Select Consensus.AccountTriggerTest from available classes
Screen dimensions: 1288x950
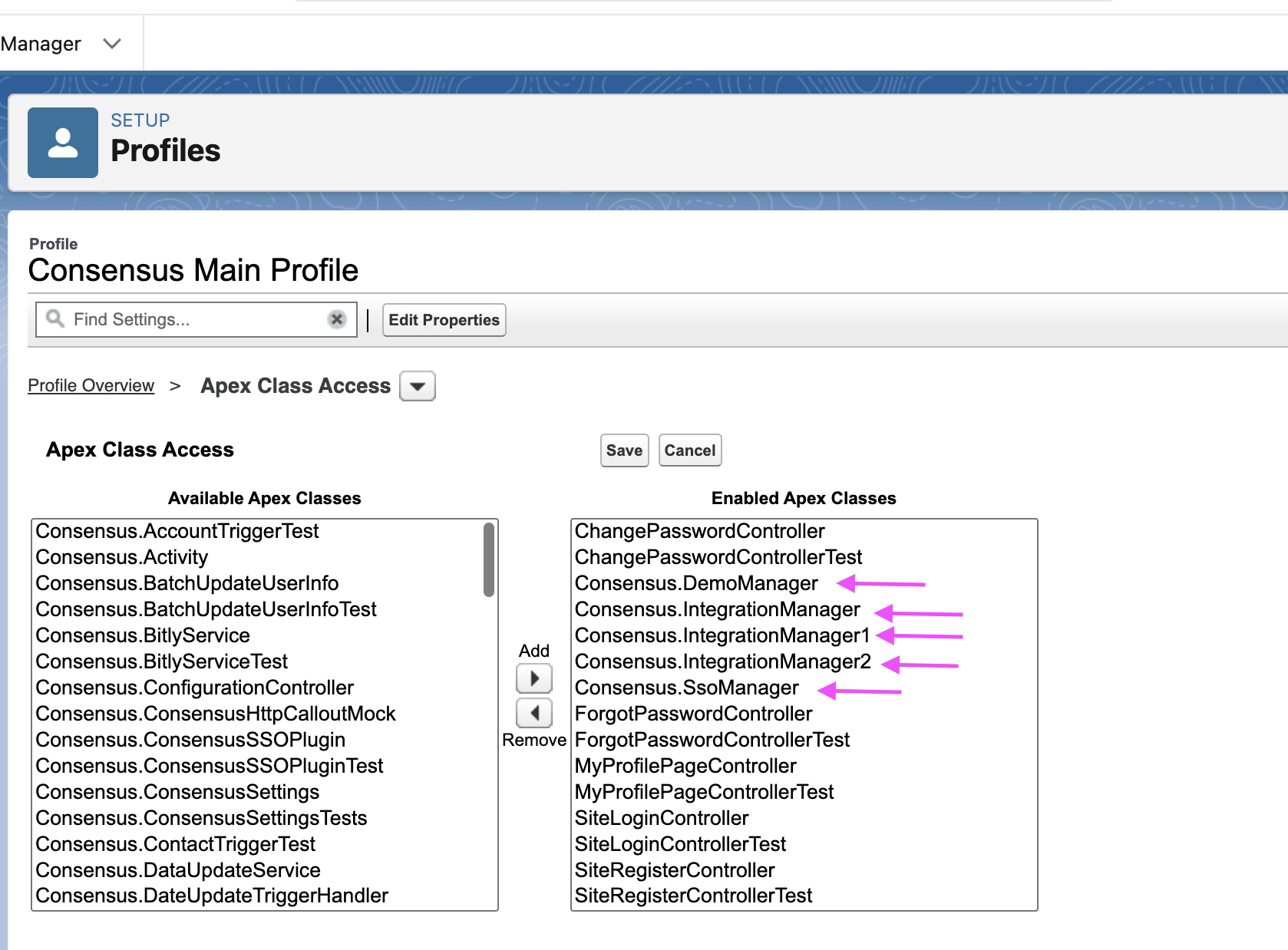click(x=177, y=530)
